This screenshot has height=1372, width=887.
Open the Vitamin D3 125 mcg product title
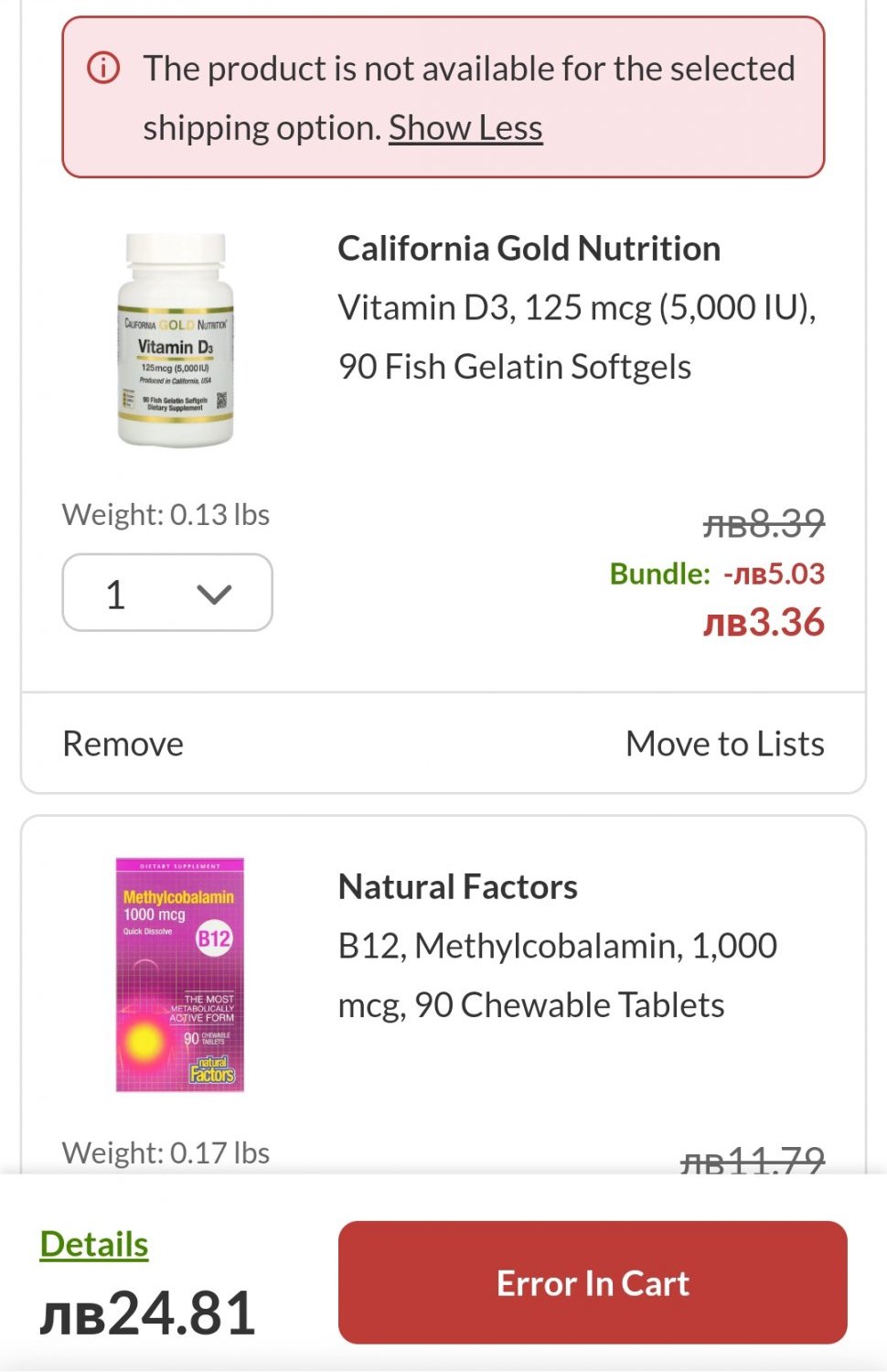point(576,337)
